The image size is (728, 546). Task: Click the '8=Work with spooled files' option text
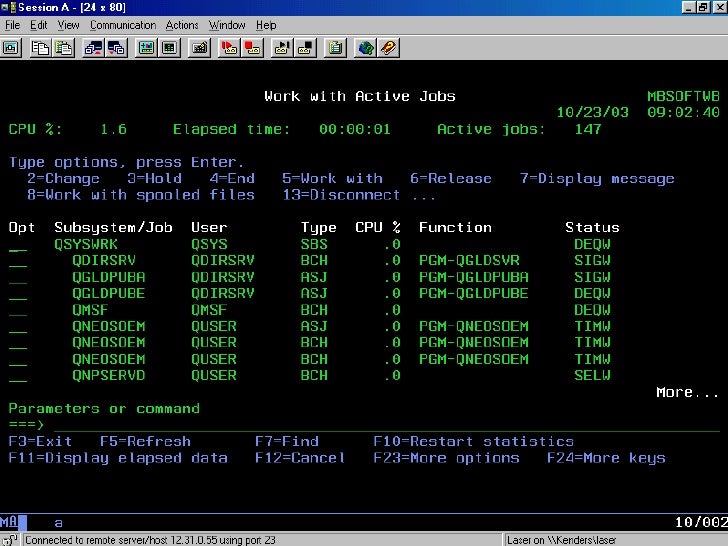(141, 195)
